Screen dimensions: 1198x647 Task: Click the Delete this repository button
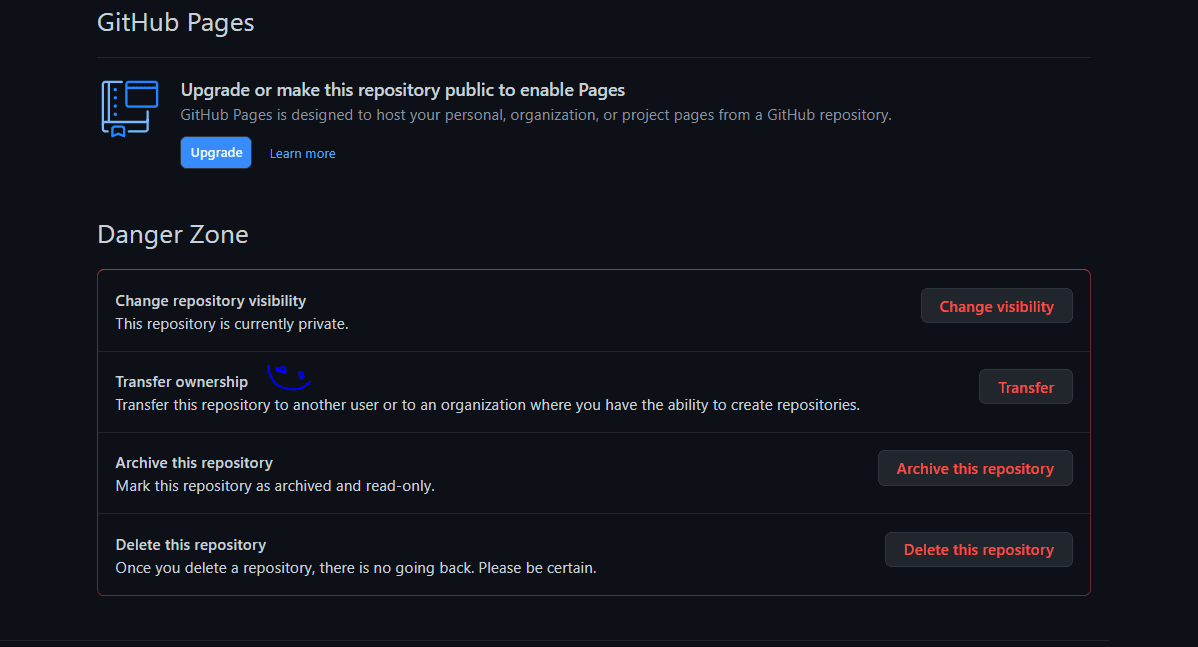978,549
